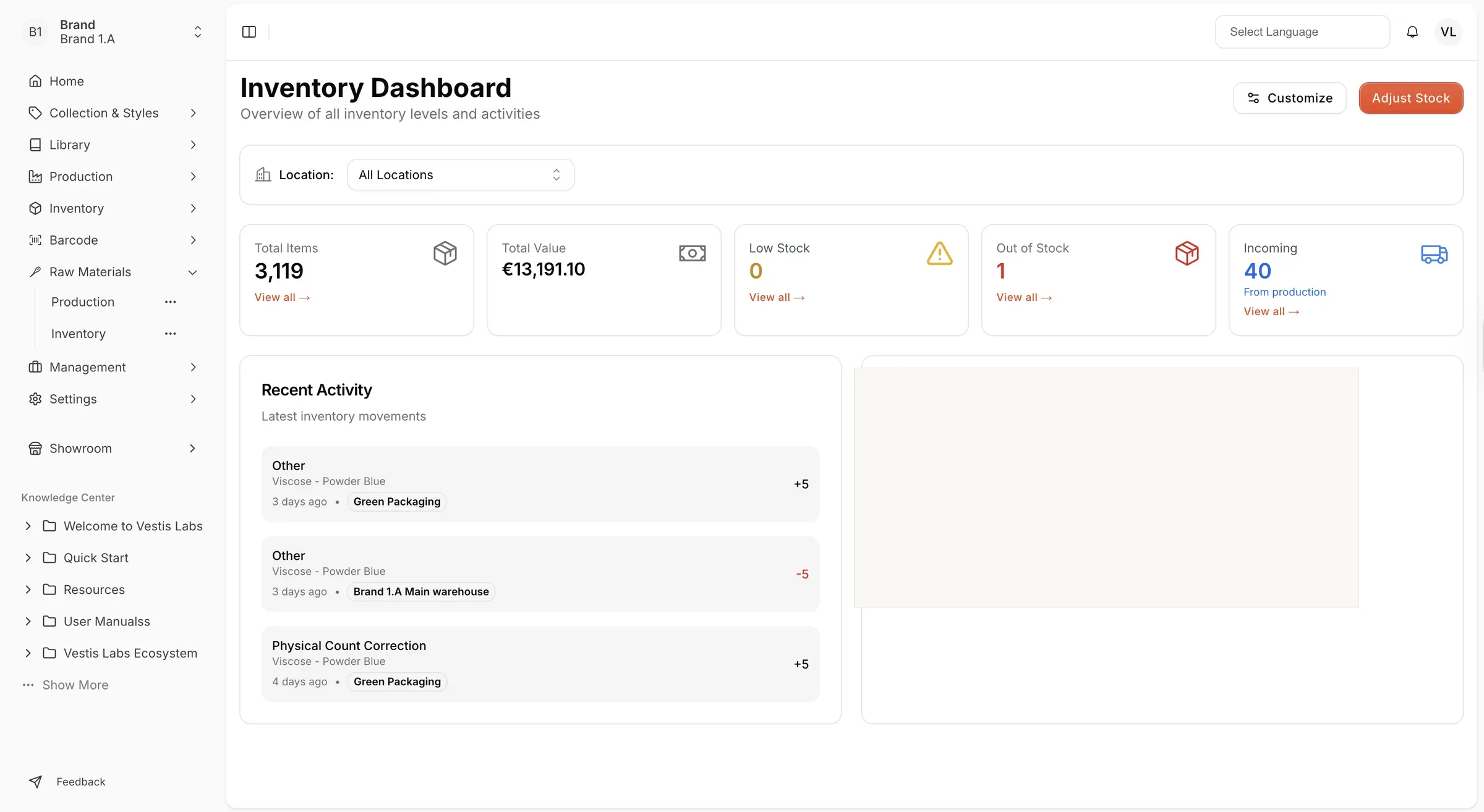Open the All Locations dropdown

click(461, 175)
